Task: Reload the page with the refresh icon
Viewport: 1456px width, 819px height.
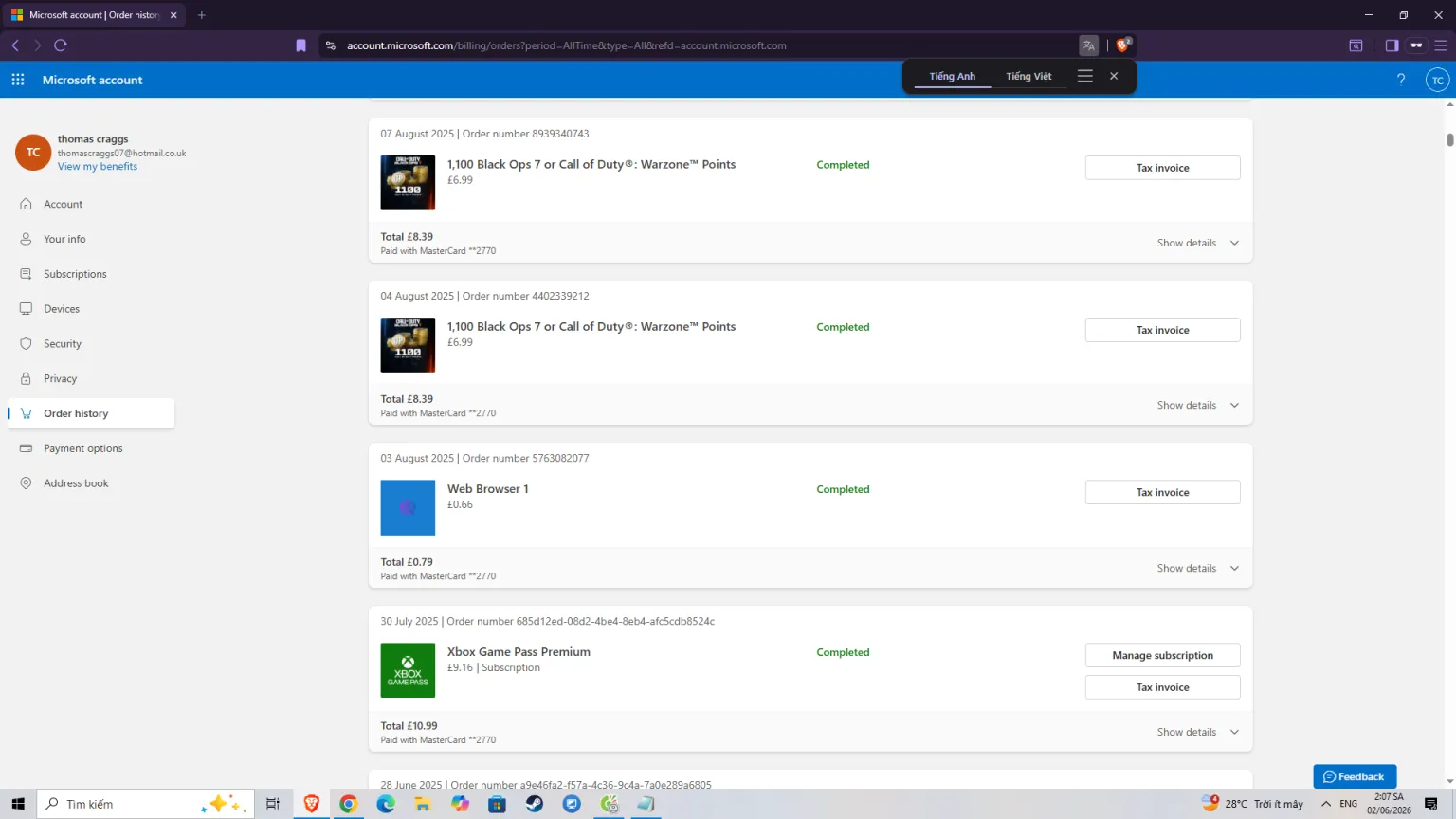Action: coord(61,45)
